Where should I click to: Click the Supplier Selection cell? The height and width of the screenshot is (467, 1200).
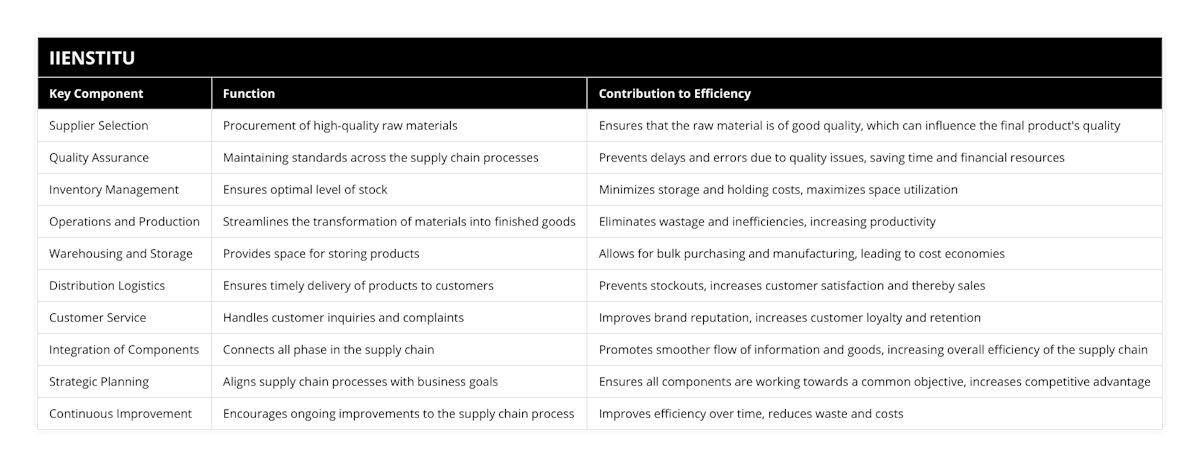pos(98,126)
